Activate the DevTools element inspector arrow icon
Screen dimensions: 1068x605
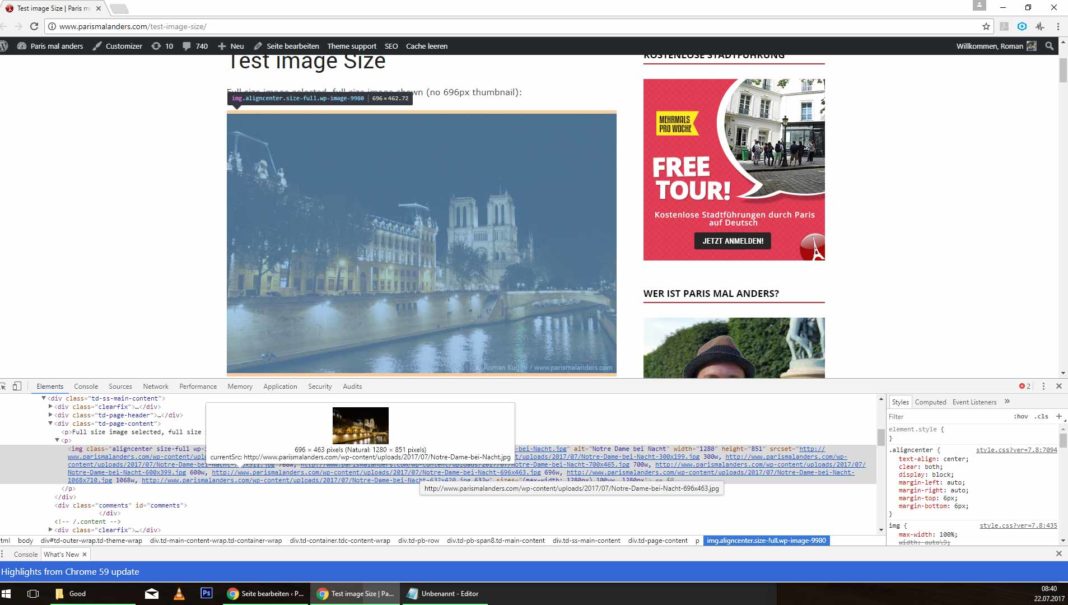pos(3,386)
